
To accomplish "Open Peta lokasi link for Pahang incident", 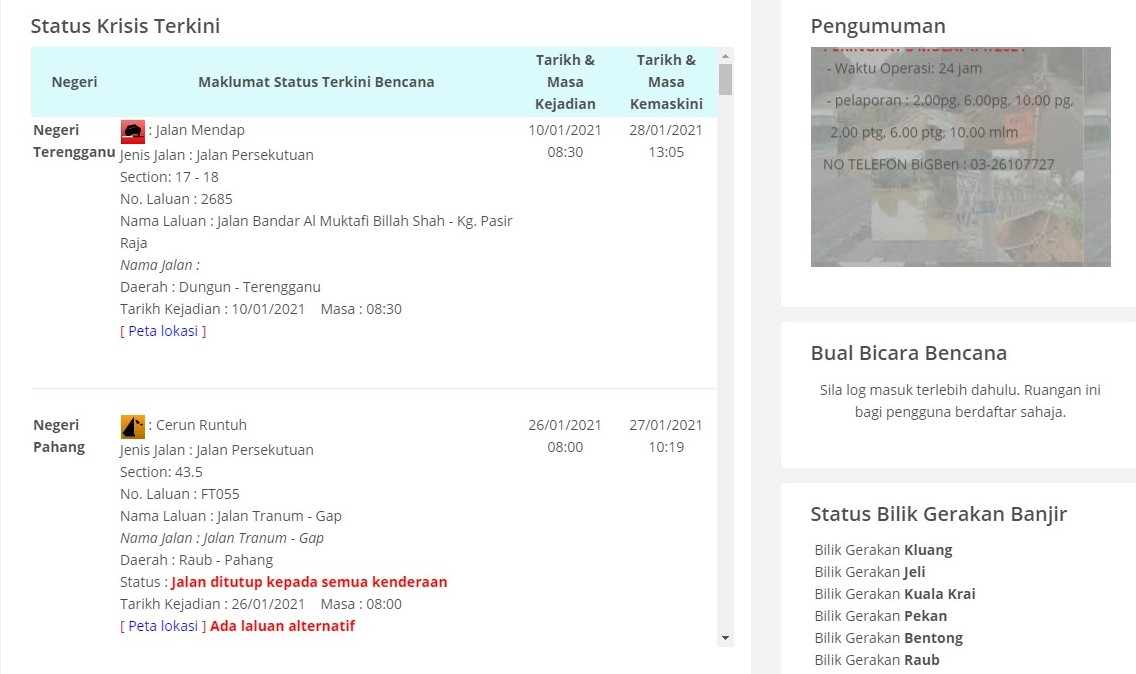I will pos(163,626).
